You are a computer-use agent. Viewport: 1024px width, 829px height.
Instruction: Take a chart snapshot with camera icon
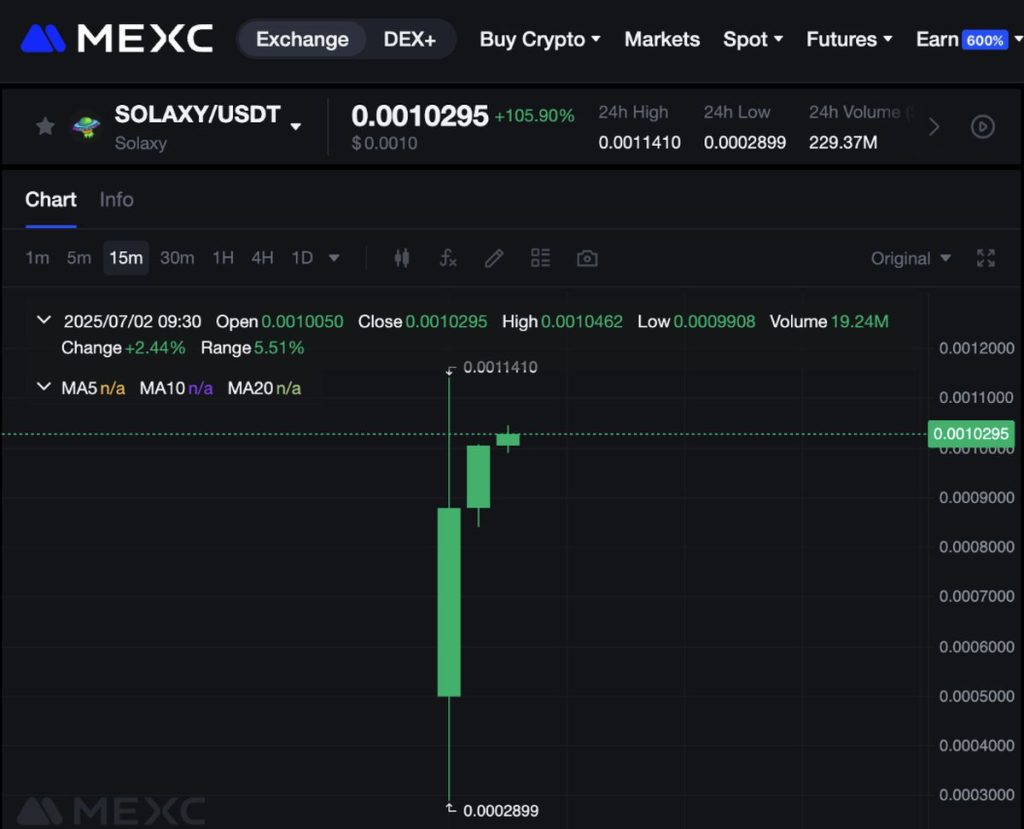point(587,258)
